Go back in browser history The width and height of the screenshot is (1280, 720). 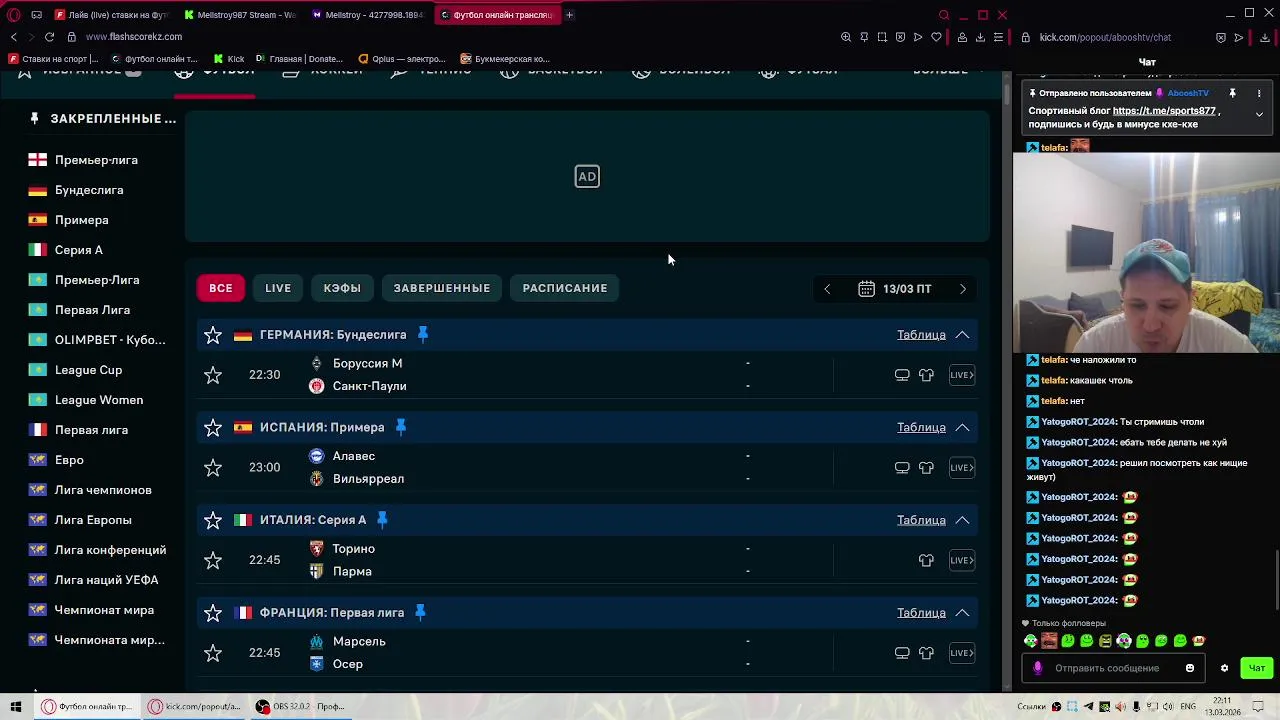tap(14, 37)
